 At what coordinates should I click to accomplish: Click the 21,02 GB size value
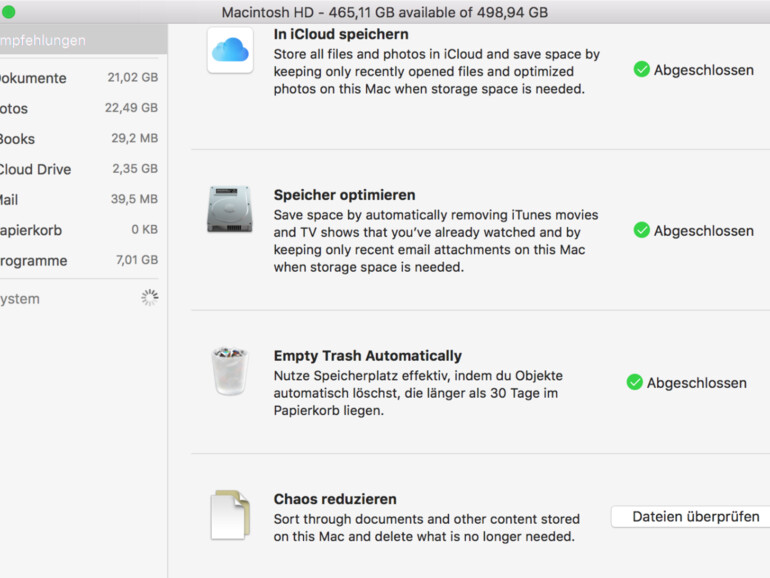133,77
